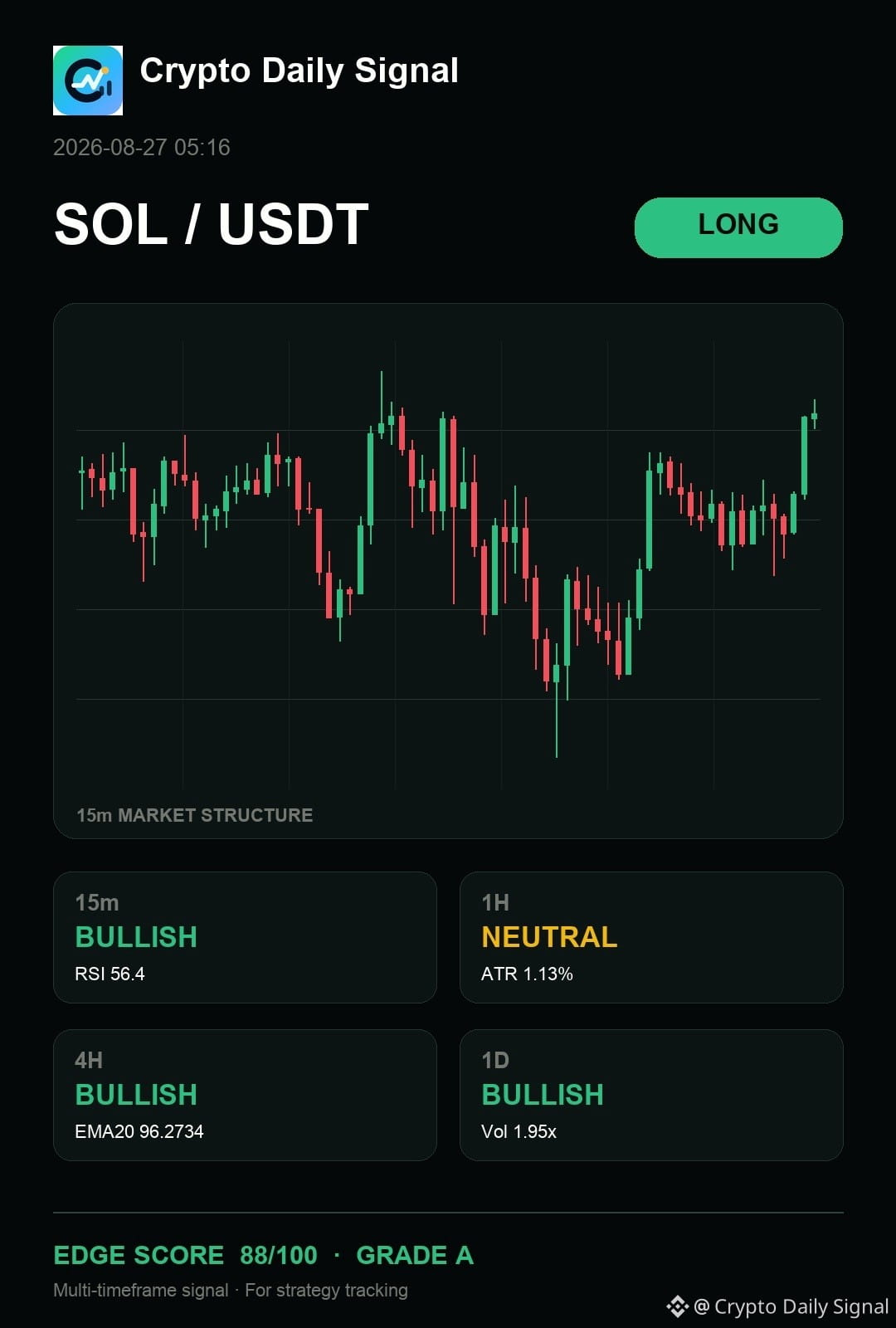
Task: Click the RSI 56.4 reading
Action: 110,974
